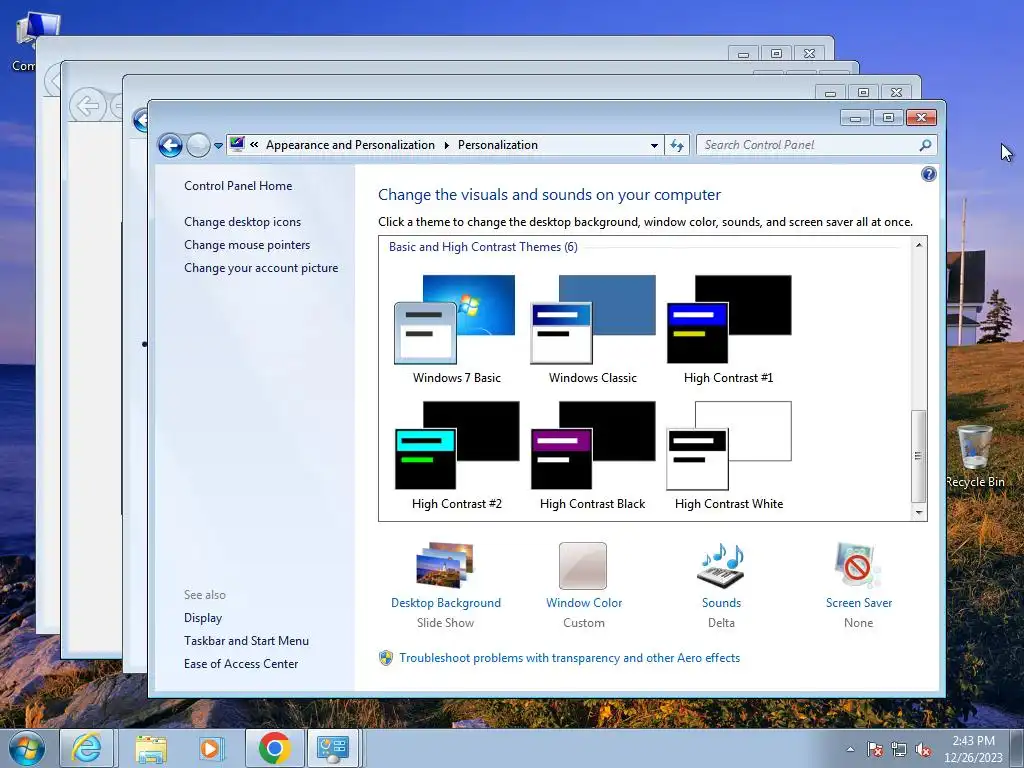
Task: Maximize the Personalization window
Action: pyautogui.click(x=888, y=118)
